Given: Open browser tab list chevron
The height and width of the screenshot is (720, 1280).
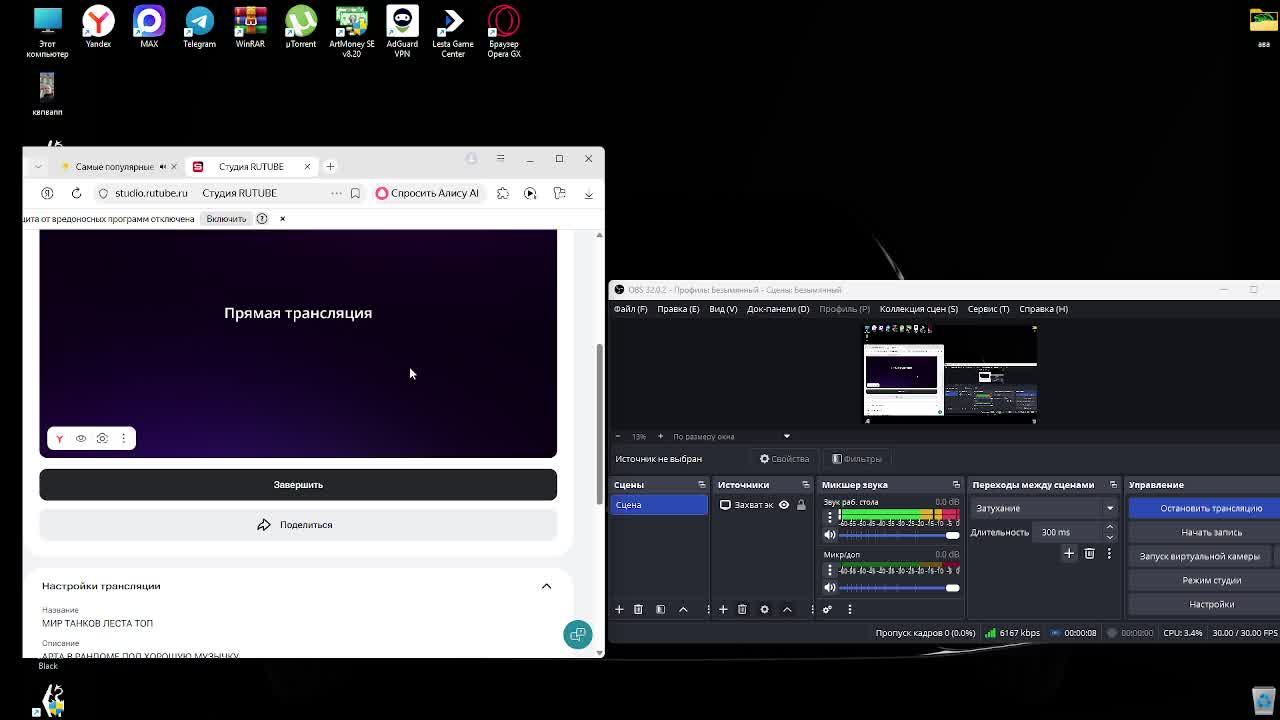Looking at the screenshot, I should pyautogui.click(x=38, y=167).
